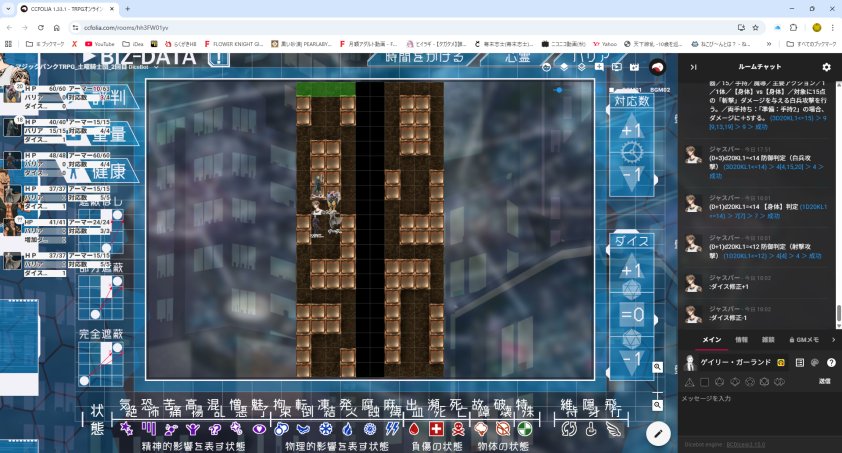Switch to the メイン chat tab
Screen dimensions: 842x453
(x=712, y=340)
